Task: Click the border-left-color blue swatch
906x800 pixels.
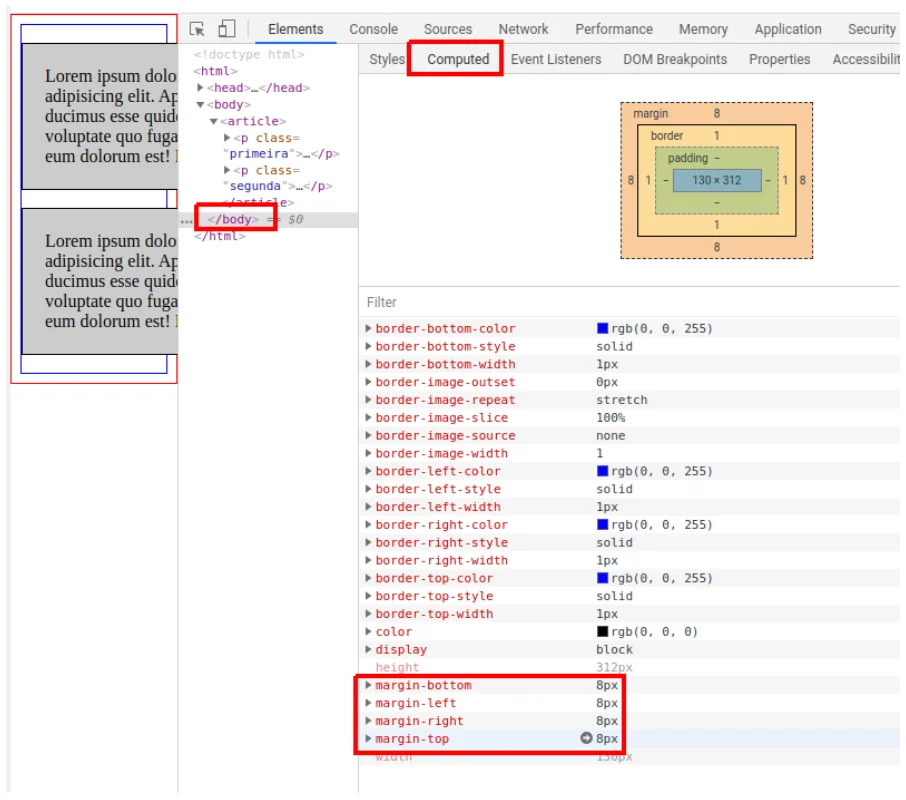Action: (602, 471)
